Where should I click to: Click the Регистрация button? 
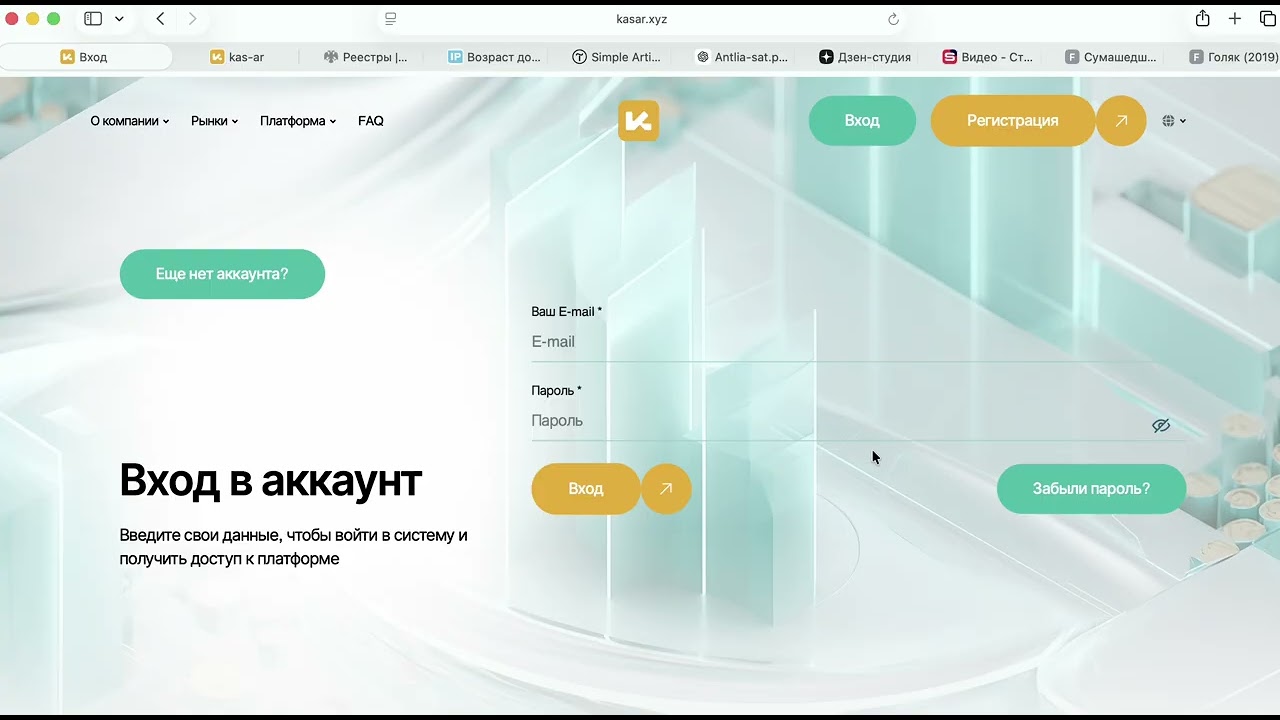[1013, 121]
